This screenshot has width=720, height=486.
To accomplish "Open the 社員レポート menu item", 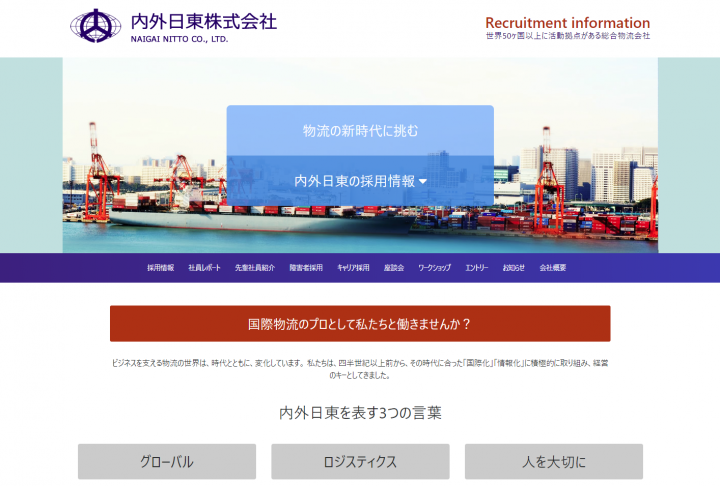I will click(204, 268).
